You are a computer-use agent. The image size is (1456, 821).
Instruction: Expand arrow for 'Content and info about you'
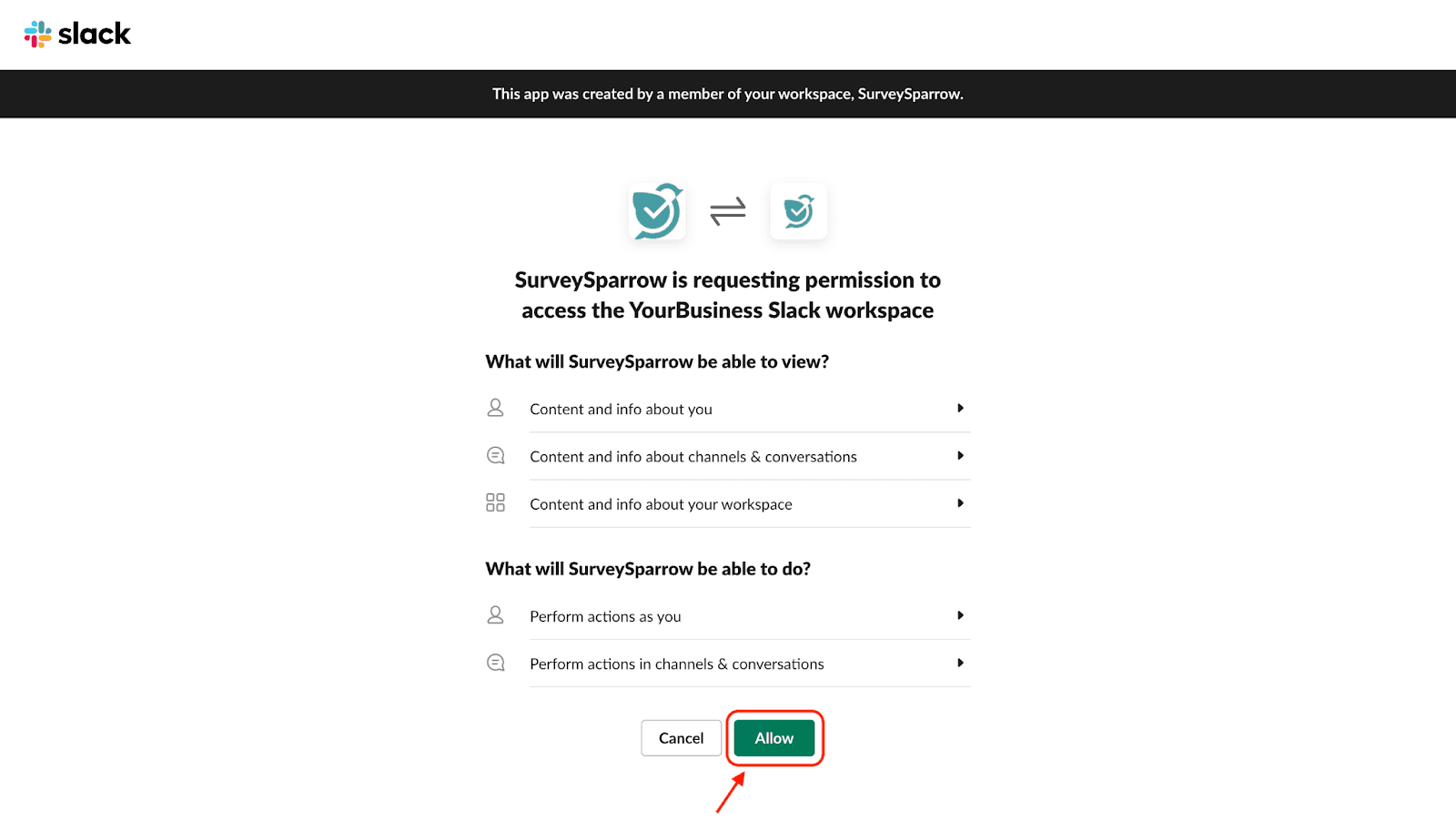click(960, 409)
